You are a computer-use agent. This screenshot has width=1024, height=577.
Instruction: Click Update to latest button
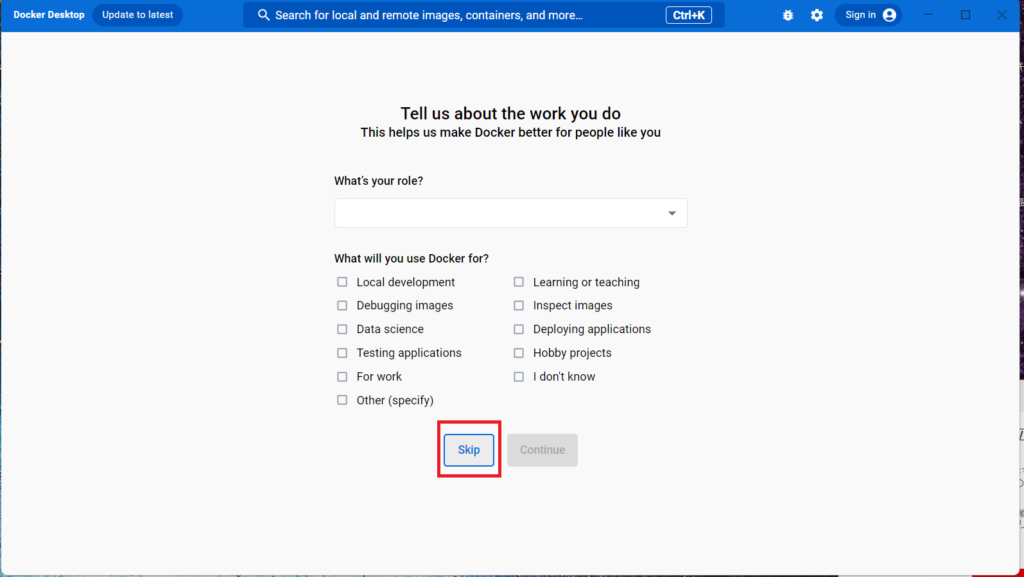point(138,15)
